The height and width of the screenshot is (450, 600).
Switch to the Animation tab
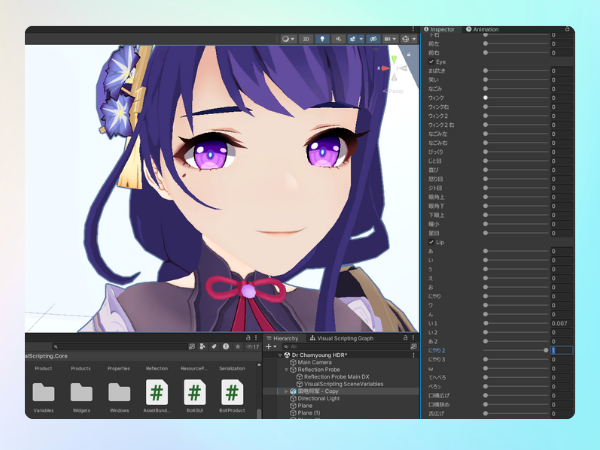(x=482, y=29)
